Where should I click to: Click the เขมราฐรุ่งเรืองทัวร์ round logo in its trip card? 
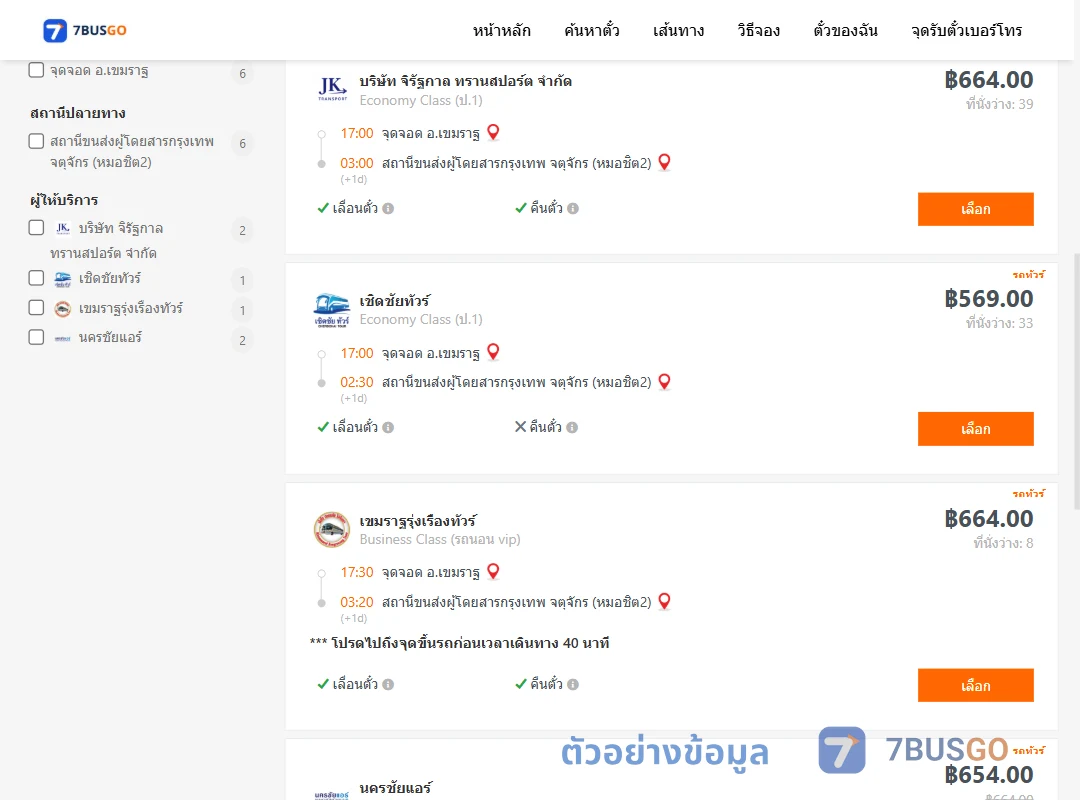pyautogui.click(x=331, y=529)
